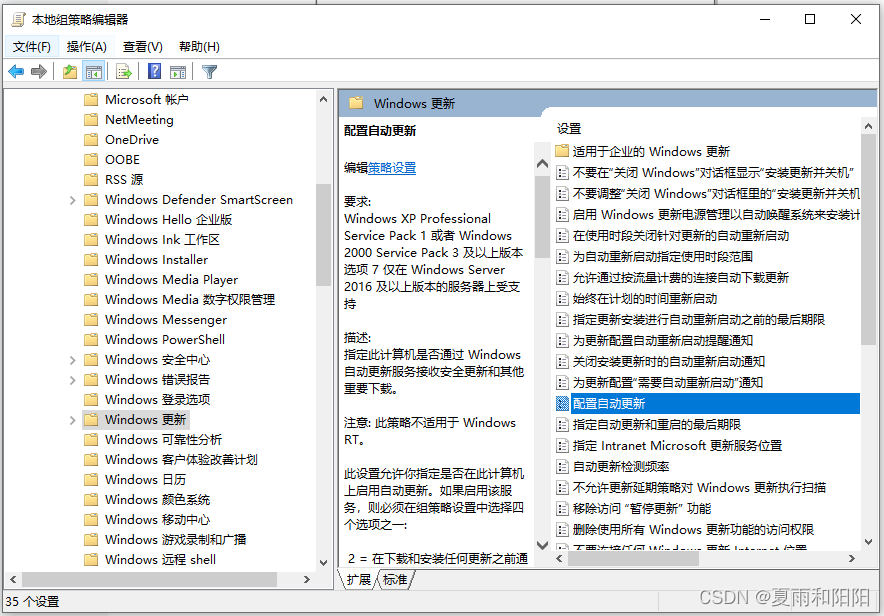Screen dimensions: 884x616
Task: Click the 策略设置 link
Action: pyautogui.click(x=392, y=168)
